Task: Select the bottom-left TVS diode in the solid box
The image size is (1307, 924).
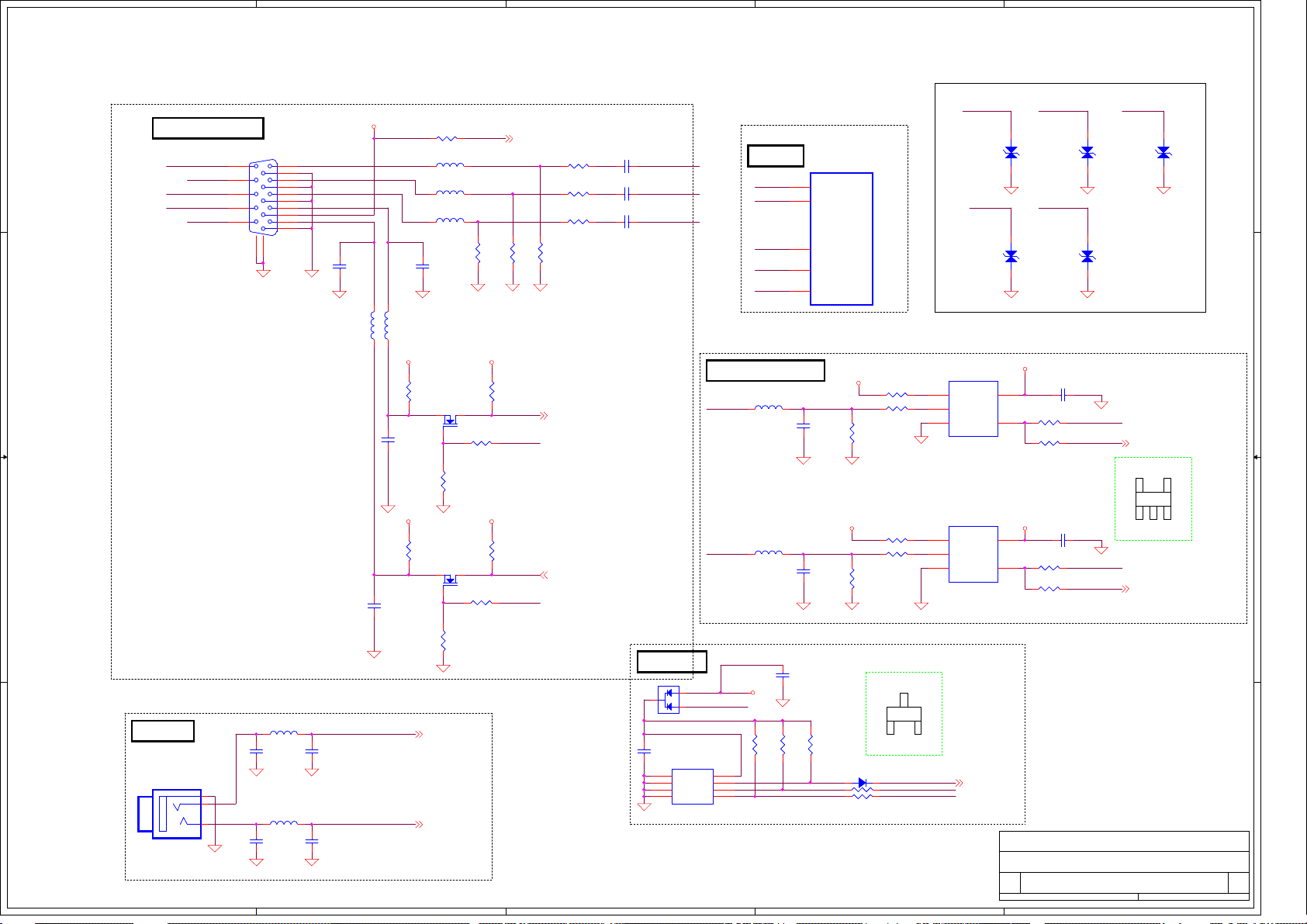Action: 1011,256
